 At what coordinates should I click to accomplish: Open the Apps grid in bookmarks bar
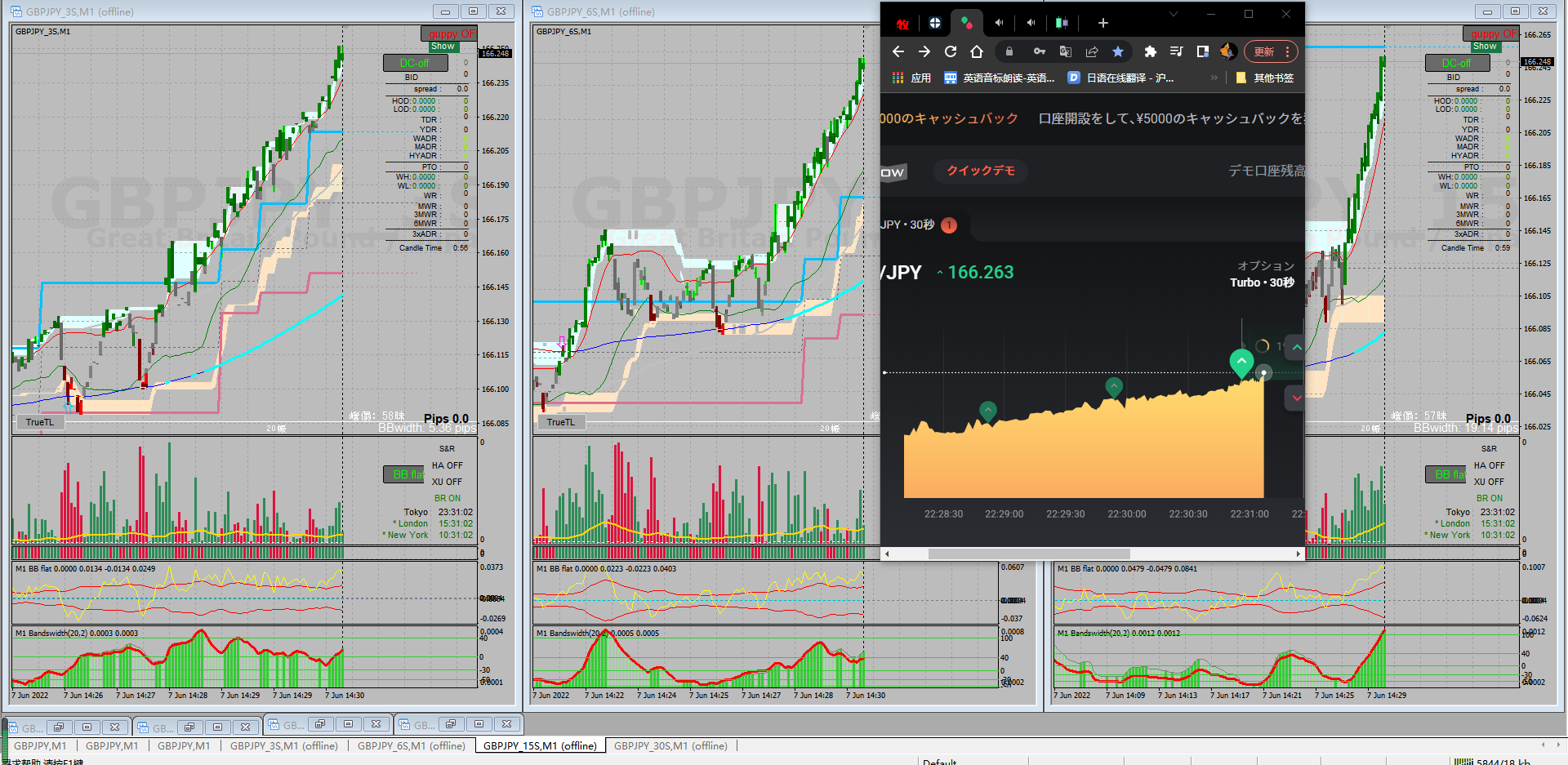[x=898, y=78]
